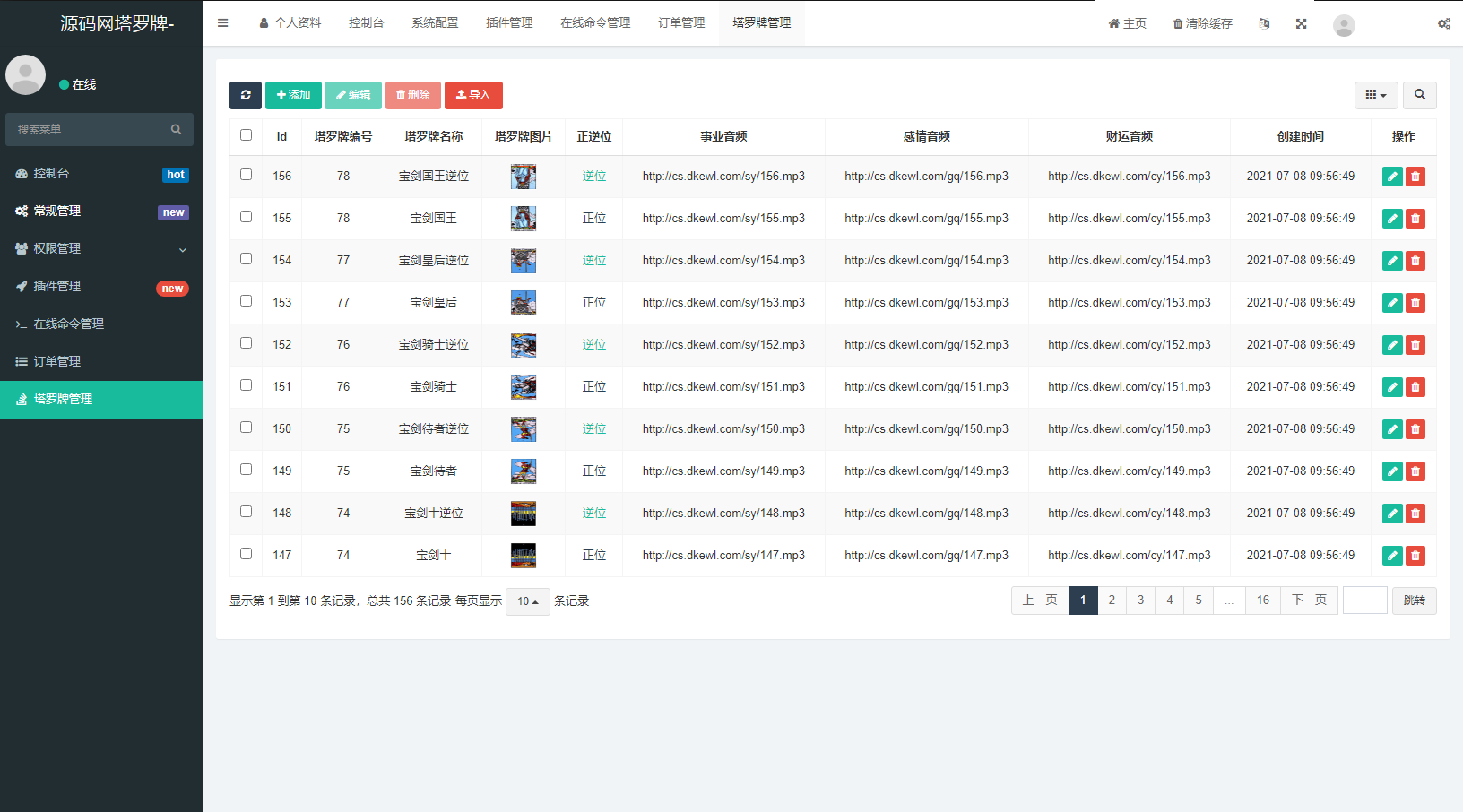Click 清除缓存 to clear the cache
The image size is (1463, 812).
[x=1202, y=24]
